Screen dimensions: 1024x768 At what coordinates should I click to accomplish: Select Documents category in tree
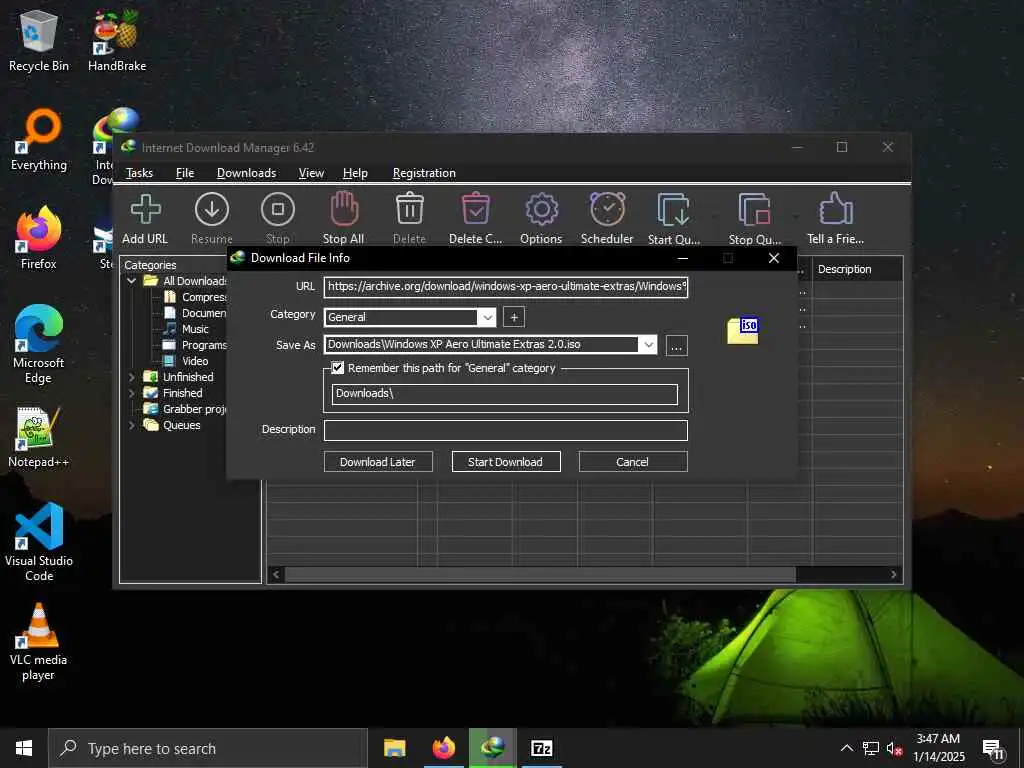pyautogui.click(x=195, y=313)
